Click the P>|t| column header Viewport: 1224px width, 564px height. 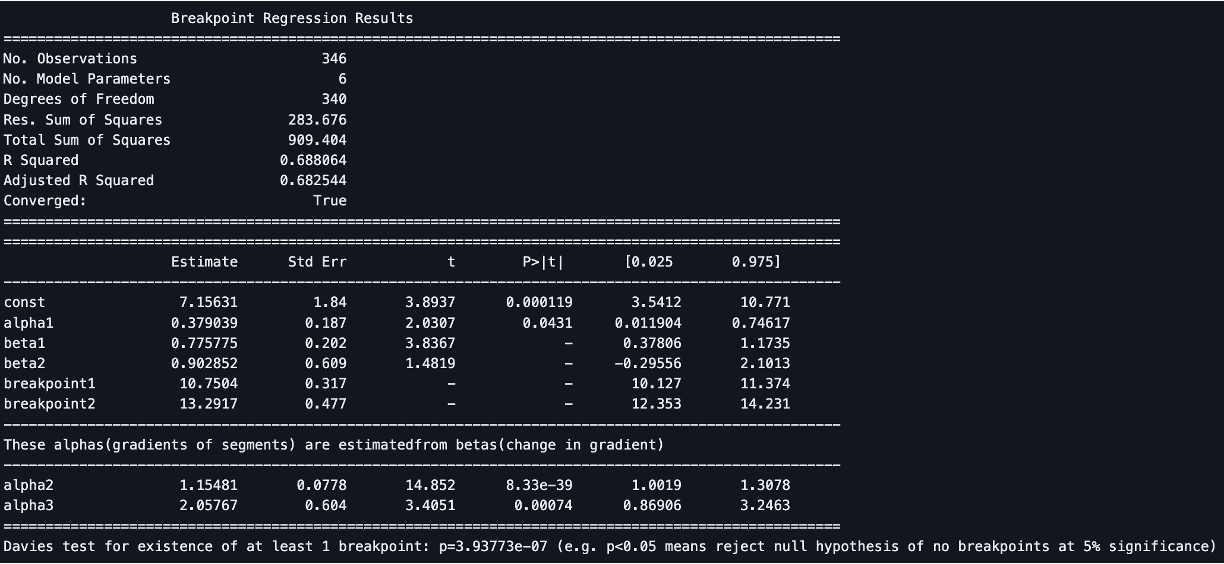coord(543,262)
